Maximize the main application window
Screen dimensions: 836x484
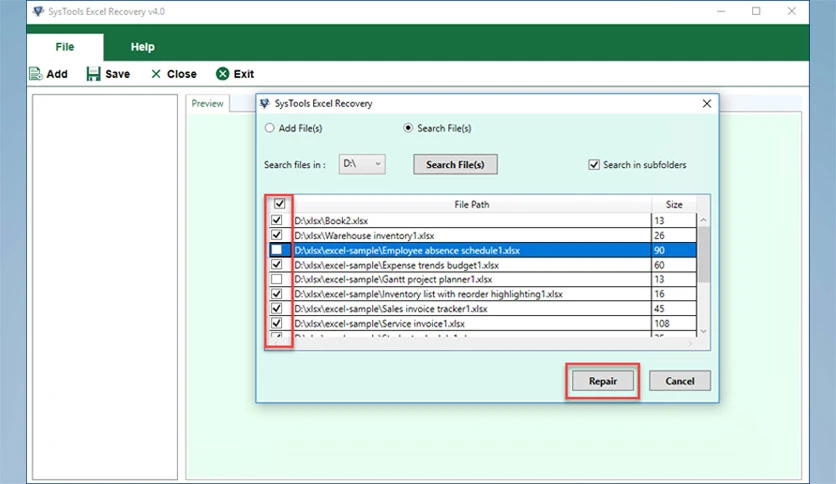(756, 11)
